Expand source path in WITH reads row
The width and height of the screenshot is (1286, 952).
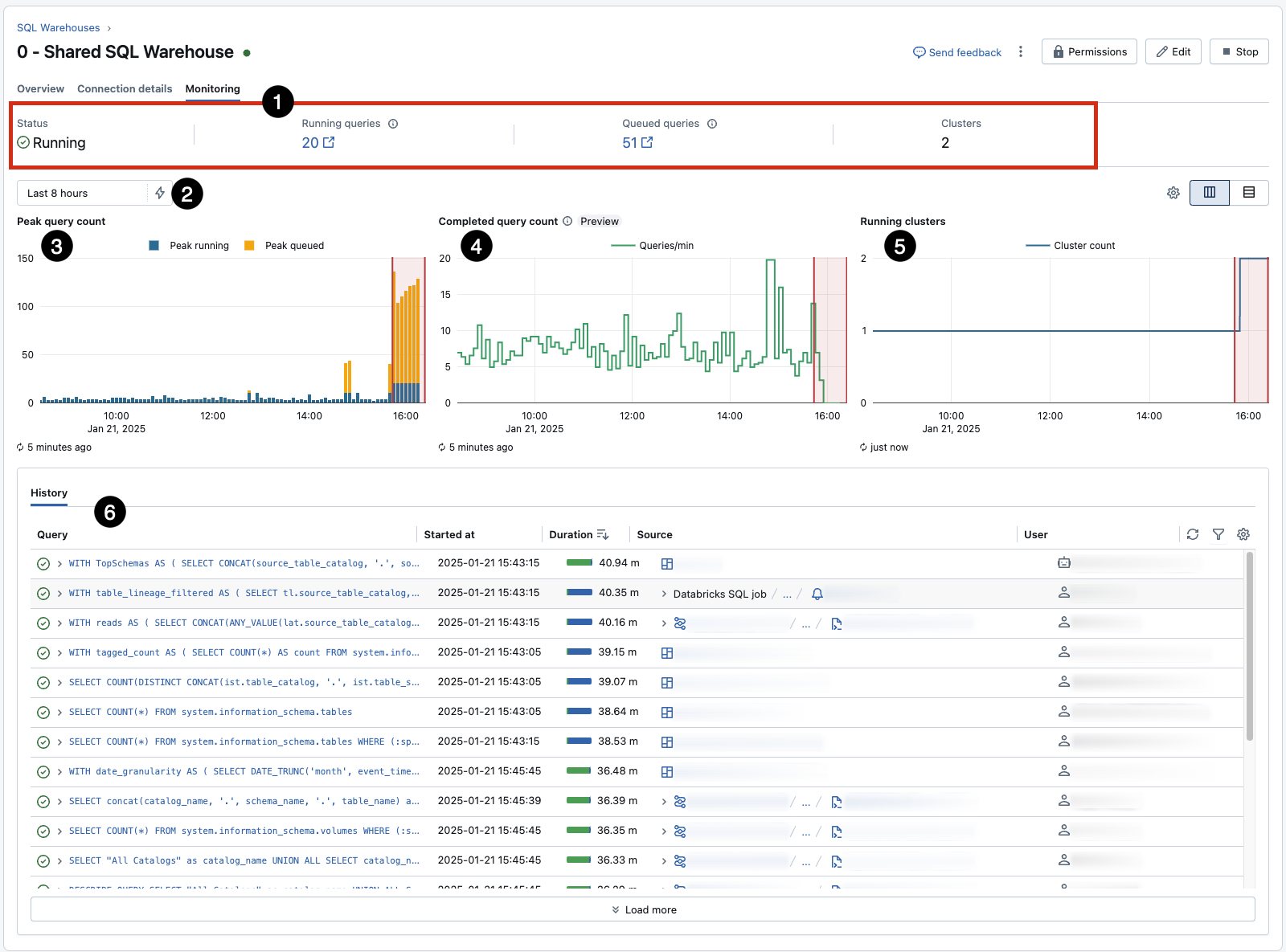click(664, 623)
